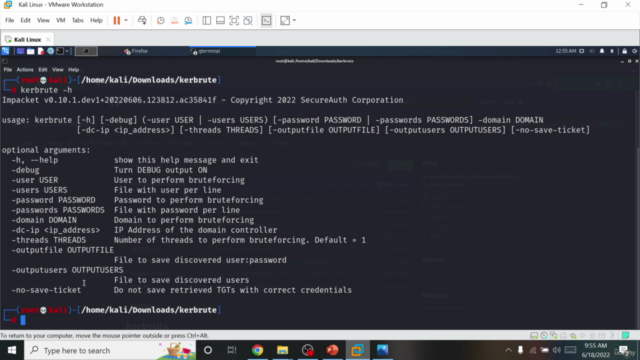640x360 pixels.
Task: Open the VMware Edit menu
Action: (25, 20)
